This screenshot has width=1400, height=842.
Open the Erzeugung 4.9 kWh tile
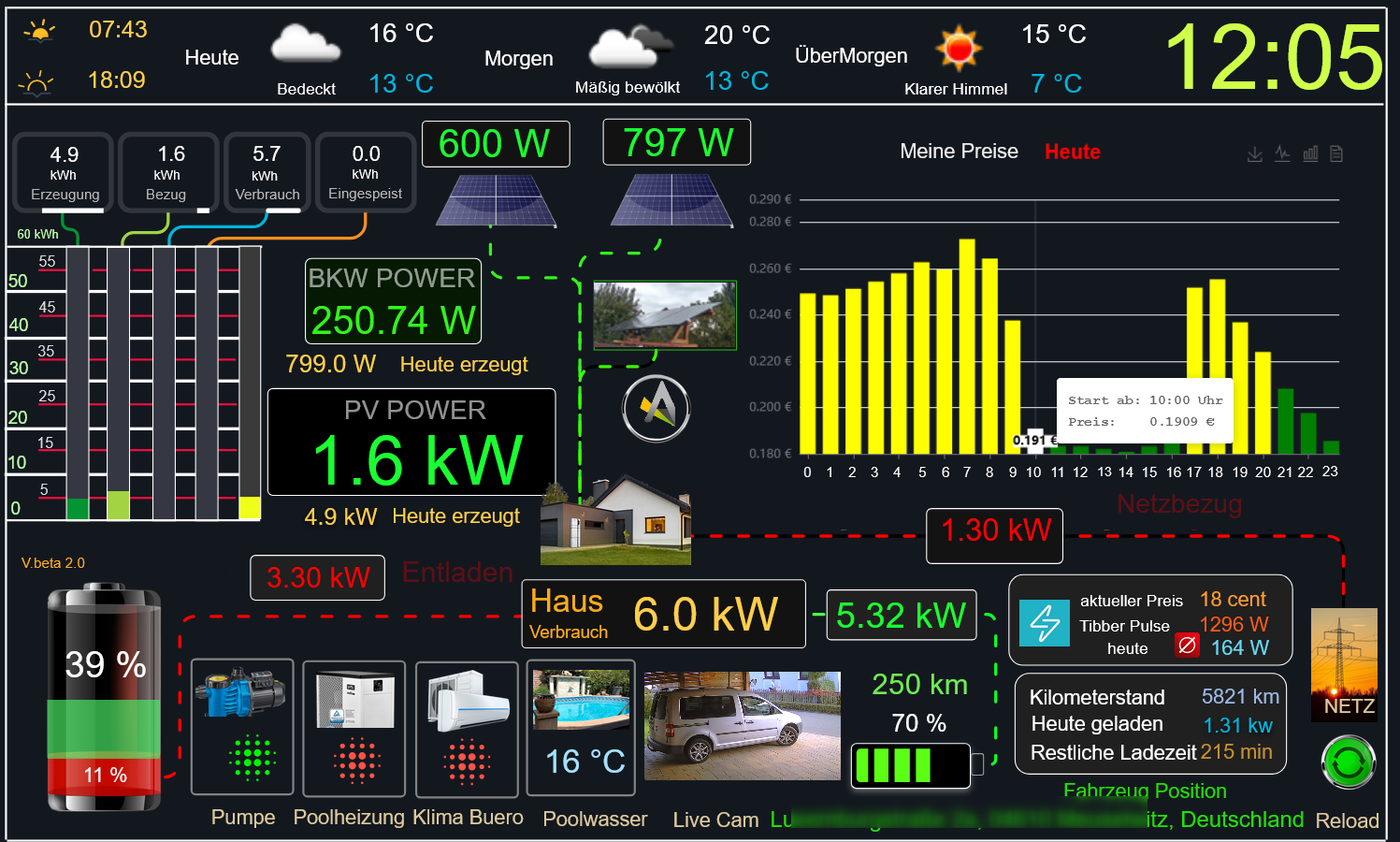coord(64,172)
